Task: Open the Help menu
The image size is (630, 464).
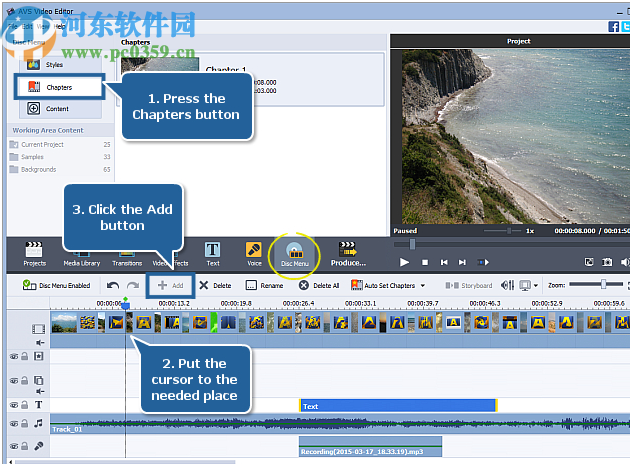Action: point(59,26)
